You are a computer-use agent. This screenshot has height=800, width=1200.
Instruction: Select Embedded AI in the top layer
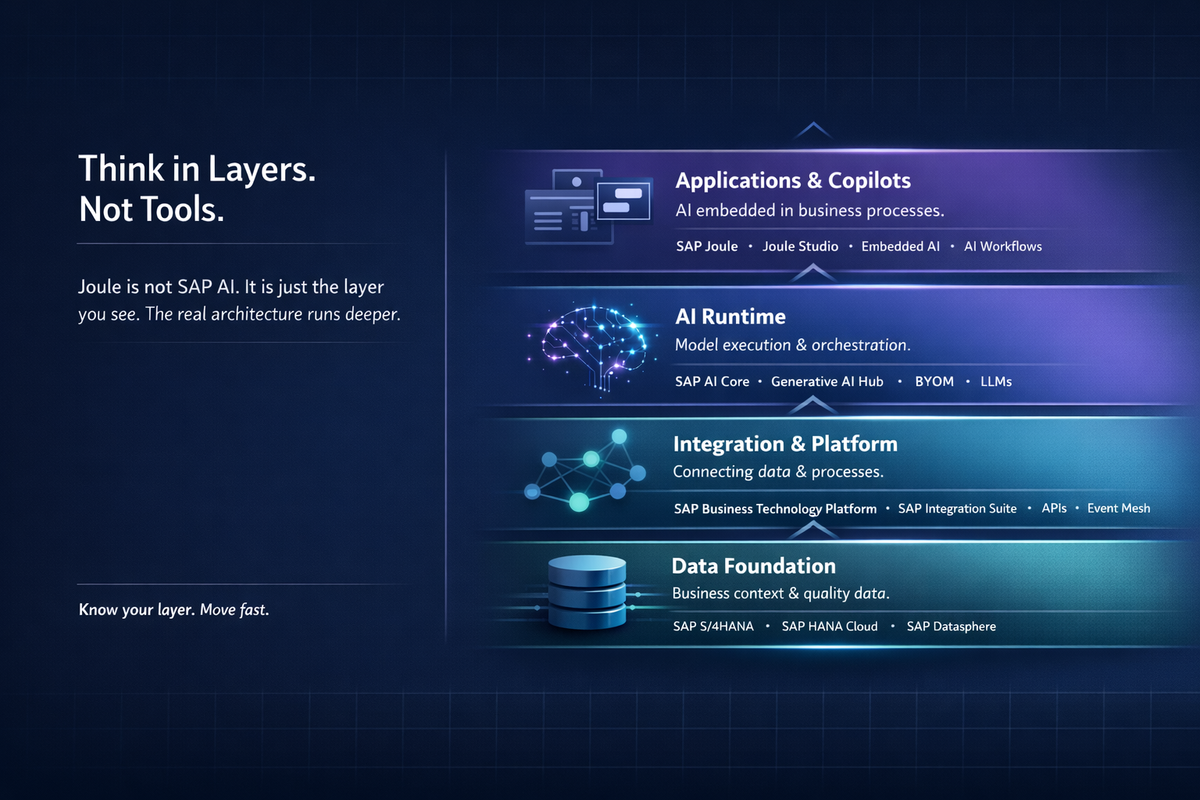(900, 245)
